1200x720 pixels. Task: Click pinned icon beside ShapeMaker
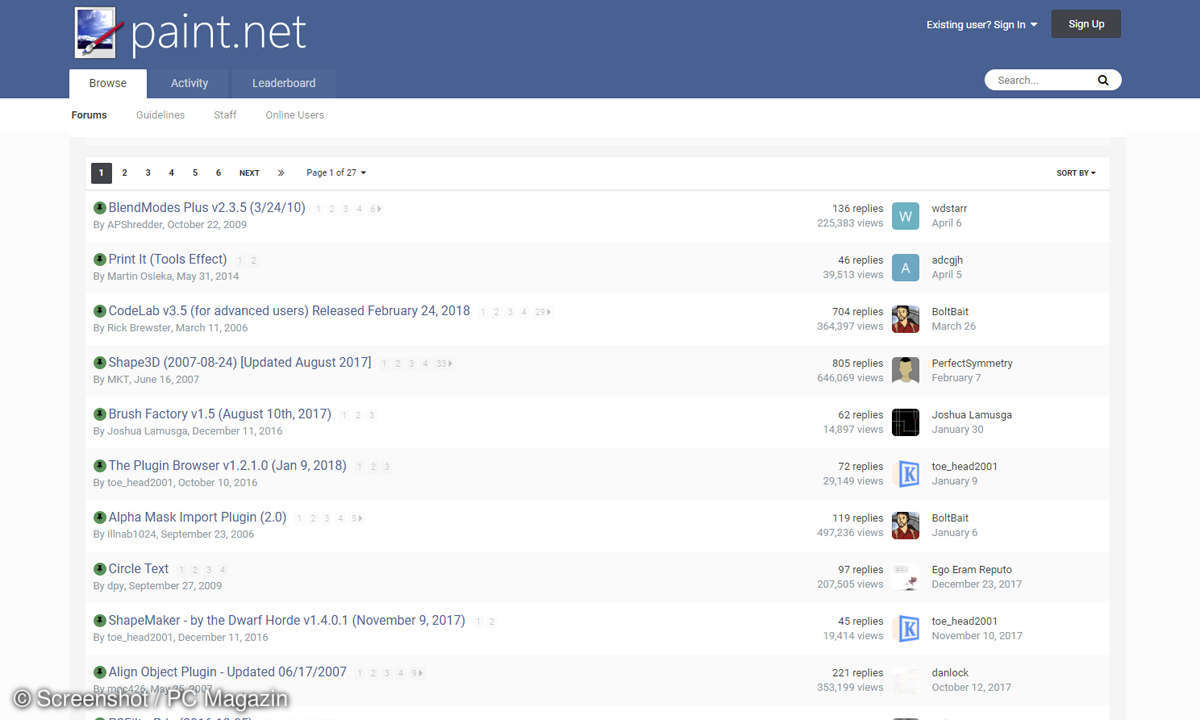[100, 620]
